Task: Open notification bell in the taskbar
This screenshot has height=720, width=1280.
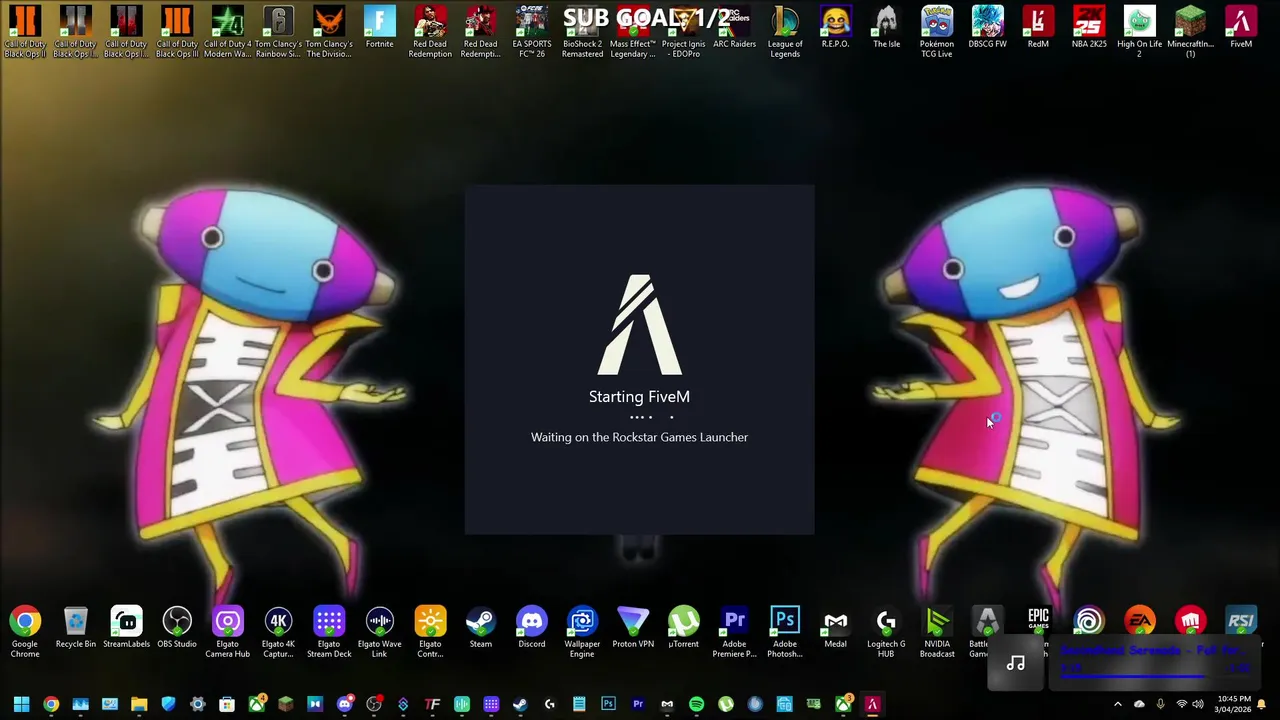Action: 1262,704
